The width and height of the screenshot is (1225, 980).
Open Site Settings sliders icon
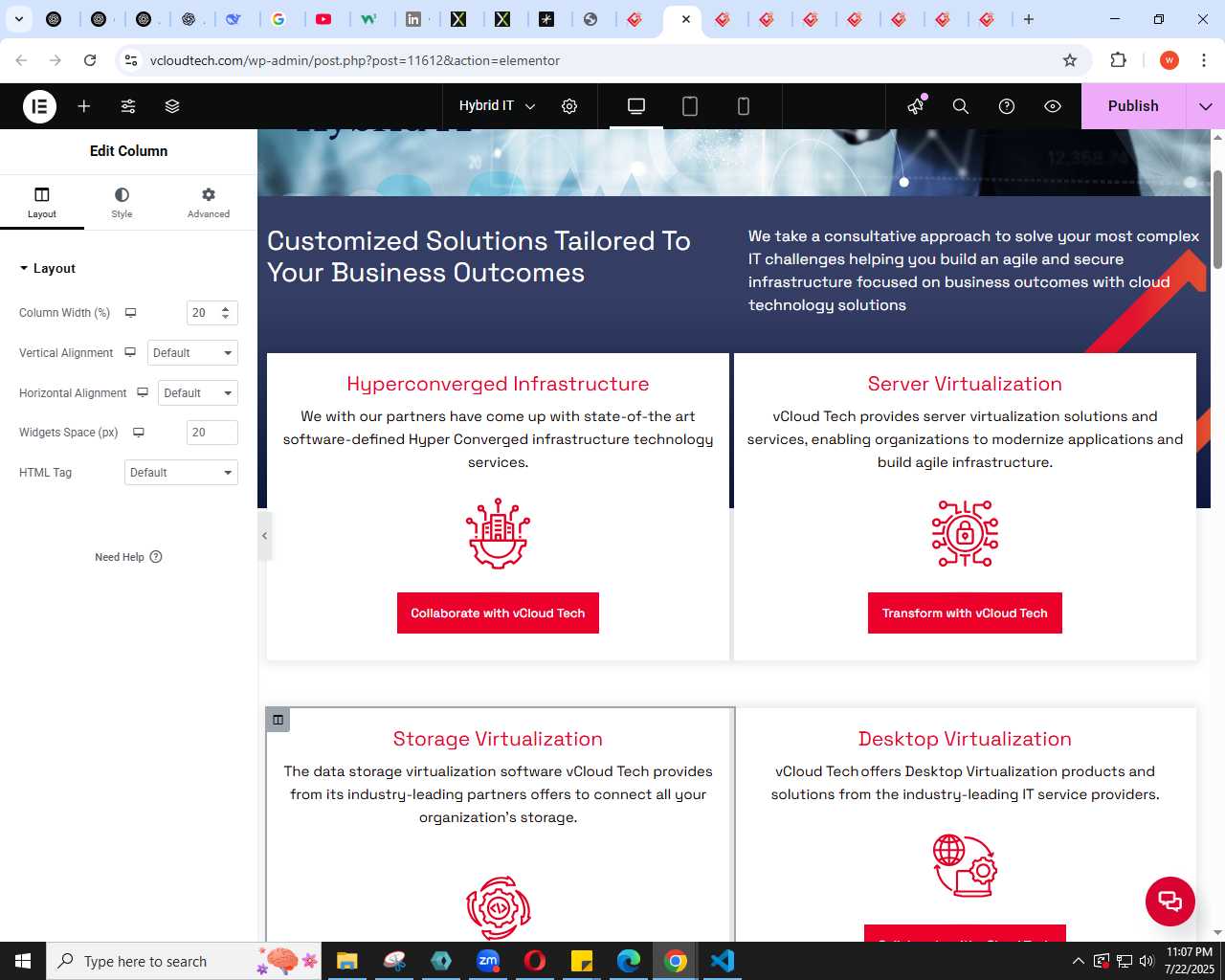click(x=128, y=106)
